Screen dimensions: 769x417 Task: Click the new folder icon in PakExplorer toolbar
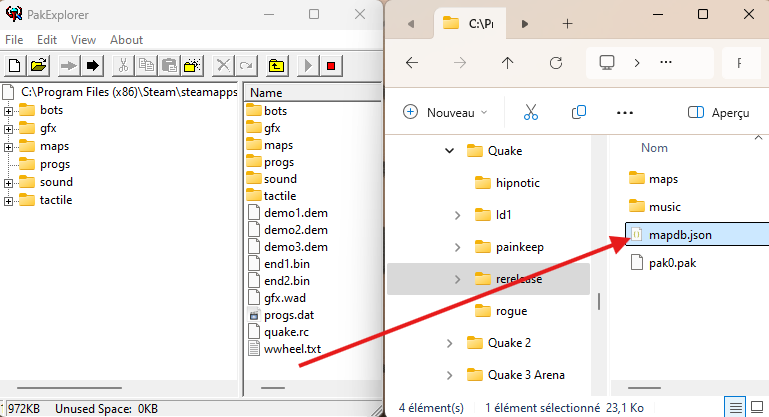(193, 66)
